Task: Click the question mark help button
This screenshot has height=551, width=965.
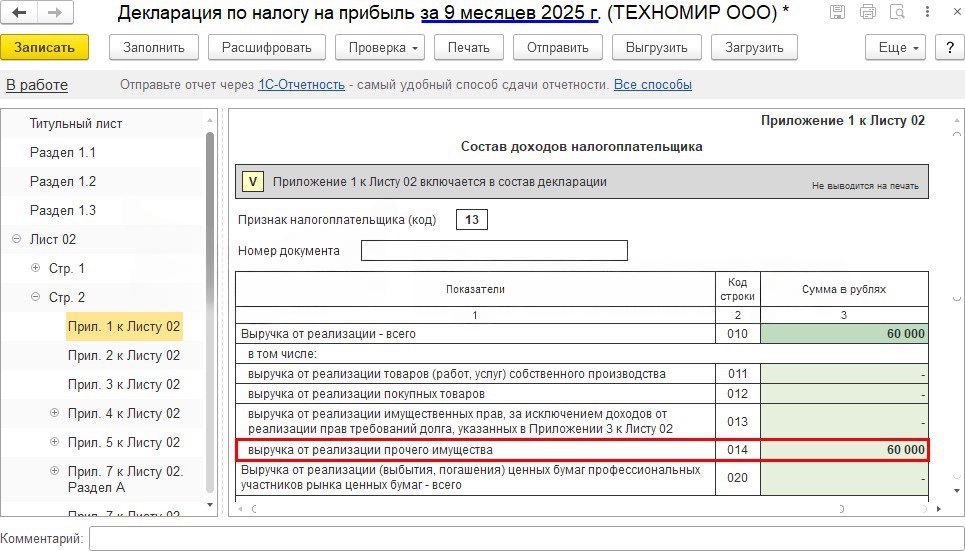Action: click(x=948, y=47)
